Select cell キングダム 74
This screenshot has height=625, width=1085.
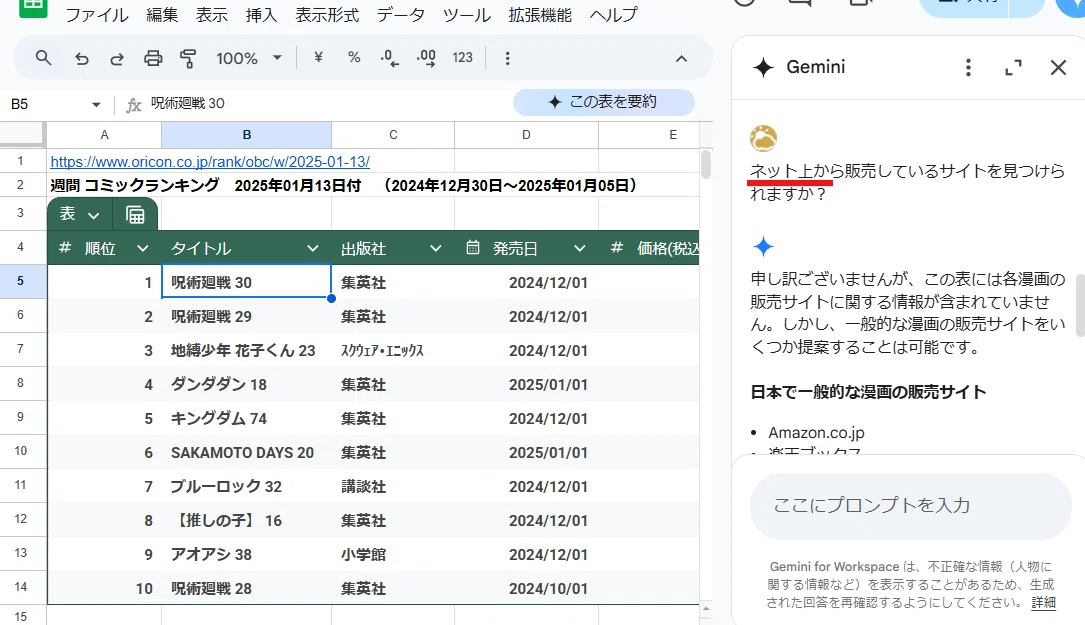(246, 419)
